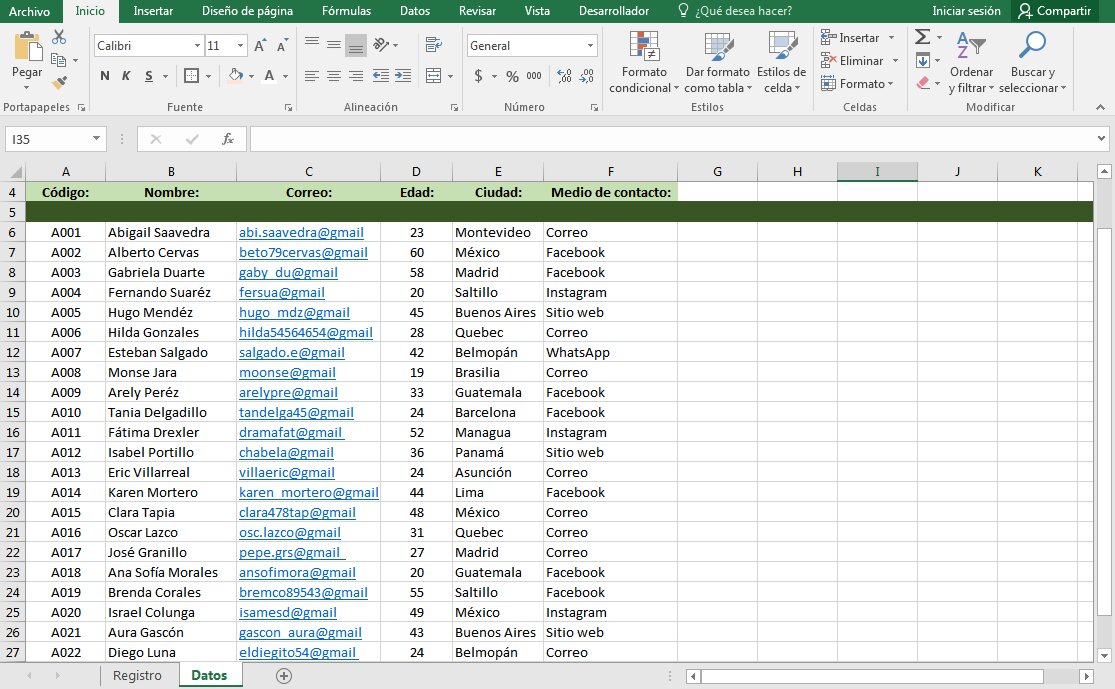Switch to the Fórmulas ribbon tab
The height and width of the screenshot is (689, 1115).
coord(346,11)
